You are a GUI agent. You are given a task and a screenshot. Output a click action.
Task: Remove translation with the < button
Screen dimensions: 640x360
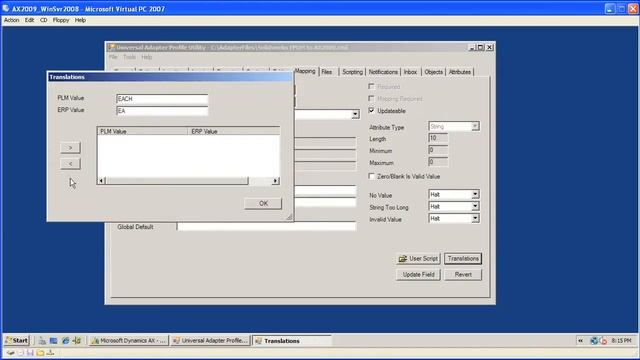click(x=70, y=164)
